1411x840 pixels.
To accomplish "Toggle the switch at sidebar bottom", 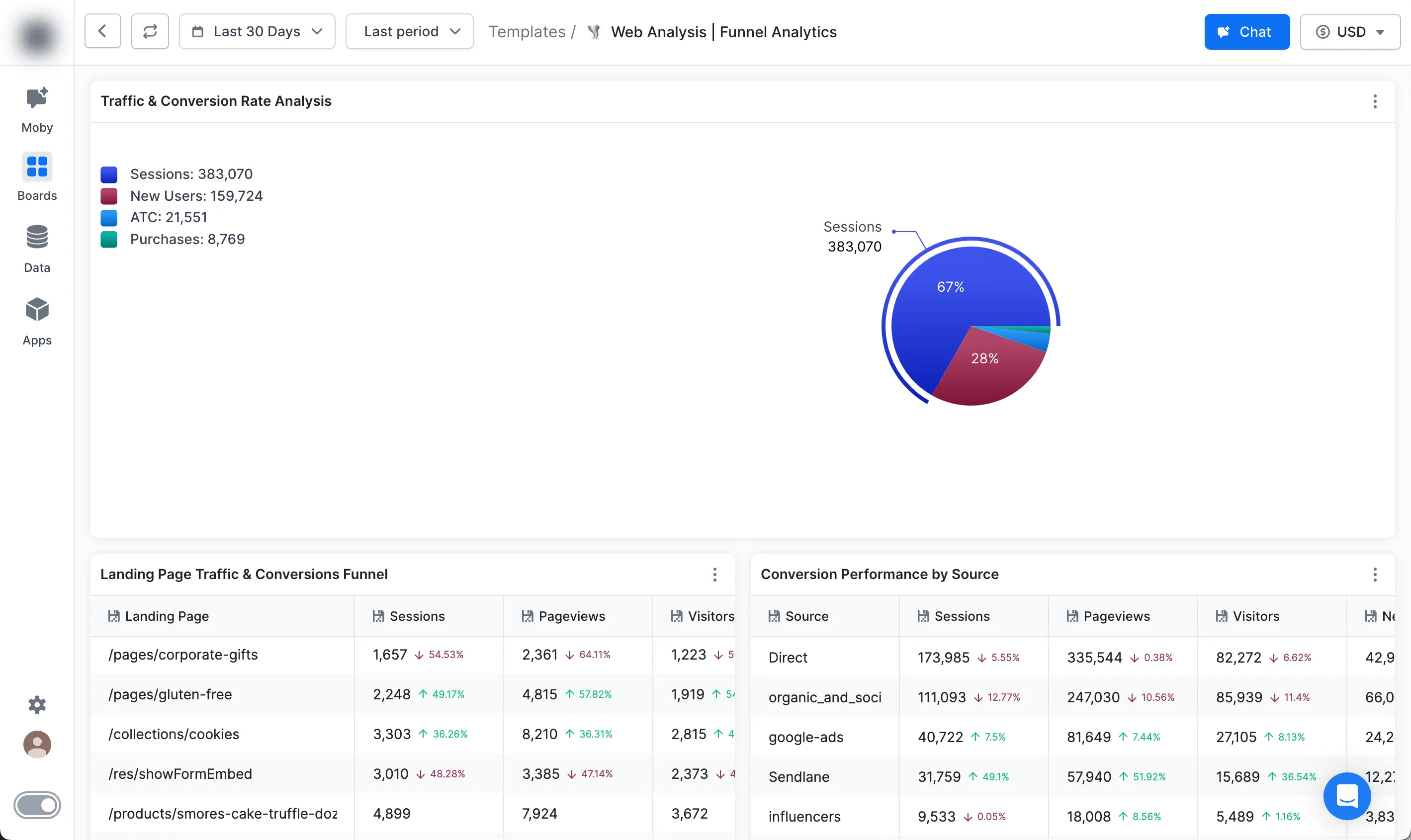I will [x=37, y=805].
